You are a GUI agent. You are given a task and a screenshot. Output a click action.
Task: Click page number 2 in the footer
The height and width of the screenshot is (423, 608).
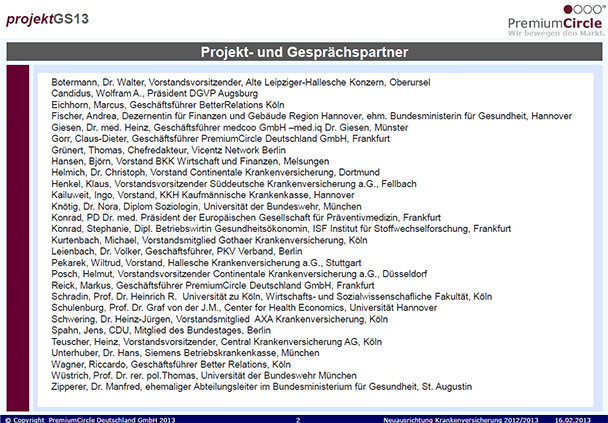(x=298, y=420)
